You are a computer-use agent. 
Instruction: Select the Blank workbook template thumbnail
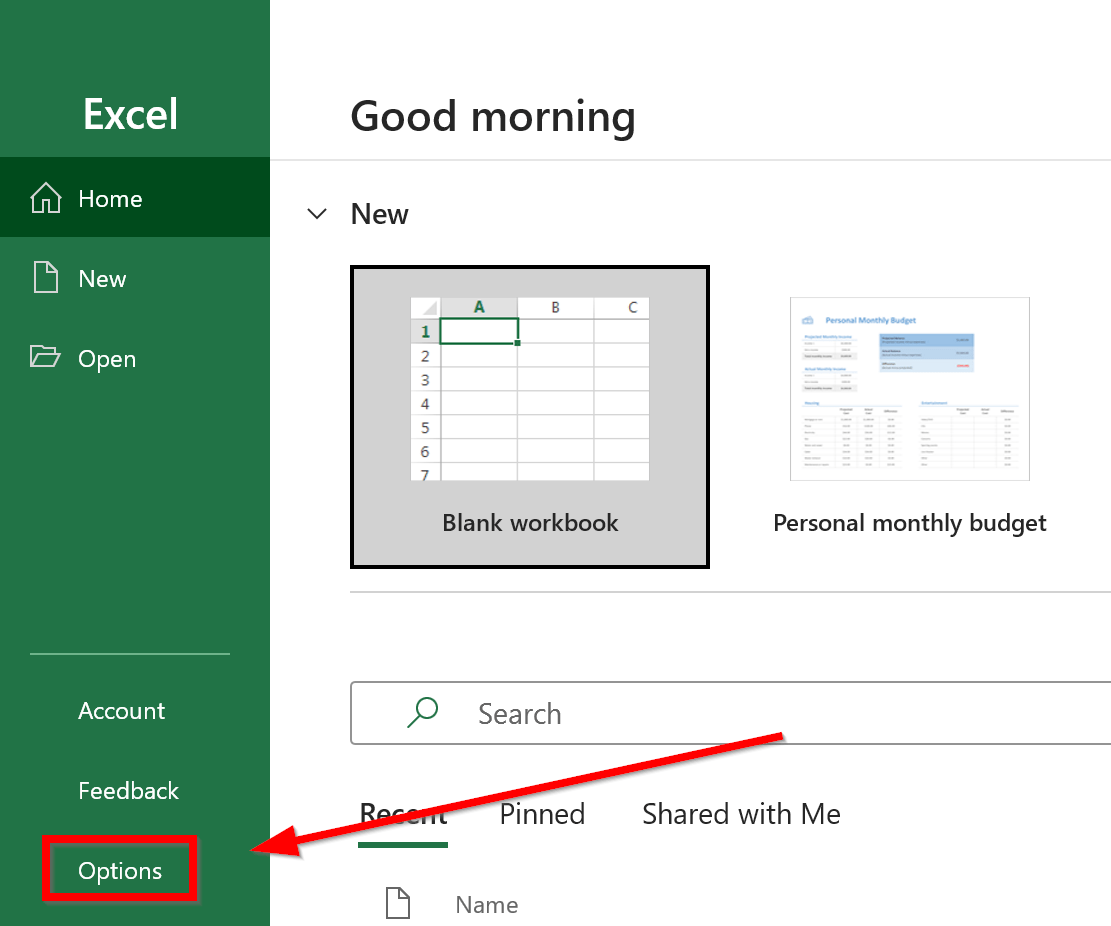(529, 417)
